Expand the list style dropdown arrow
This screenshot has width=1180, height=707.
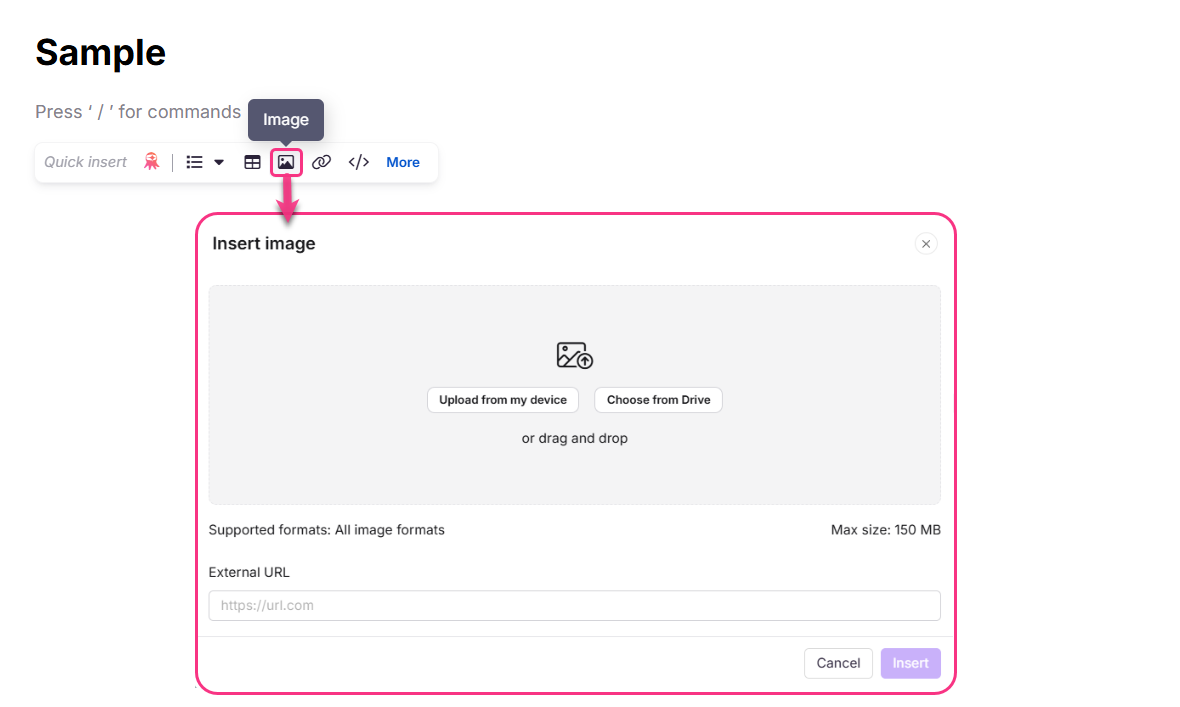pyautogui.click(x=219, y=161)
